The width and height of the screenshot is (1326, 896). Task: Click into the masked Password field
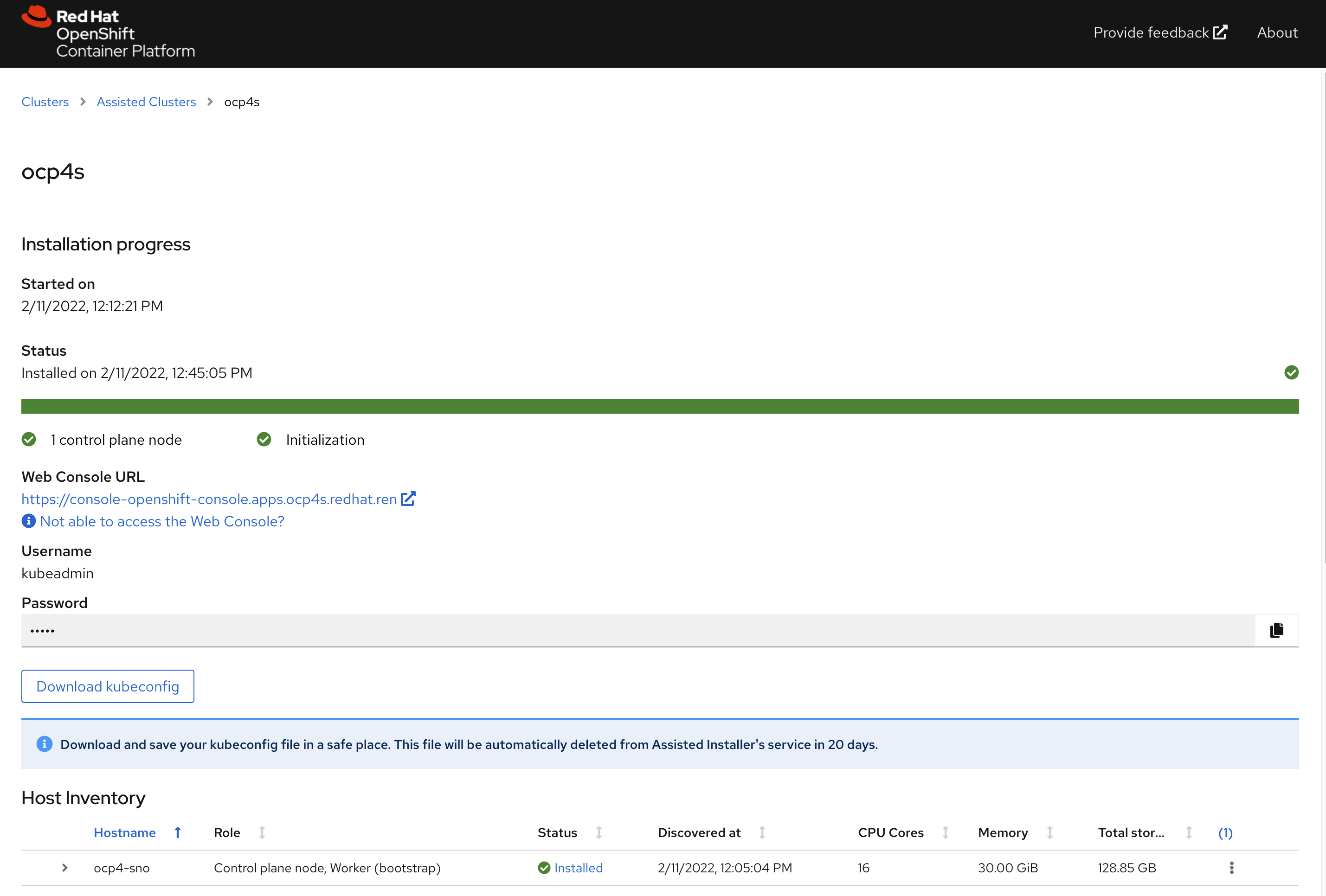(x=637, y=630)
